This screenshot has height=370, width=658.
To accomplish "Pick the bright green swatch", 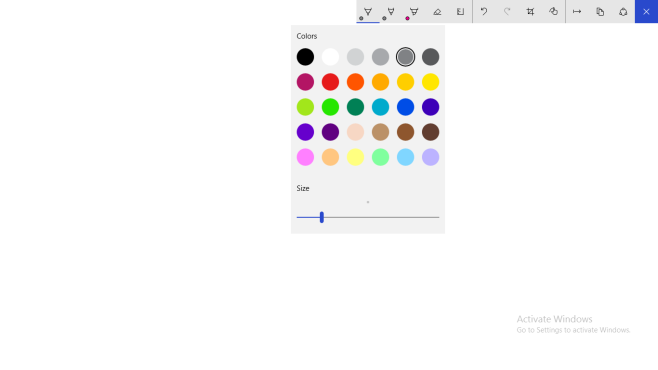I will click(x=330, y=107).
